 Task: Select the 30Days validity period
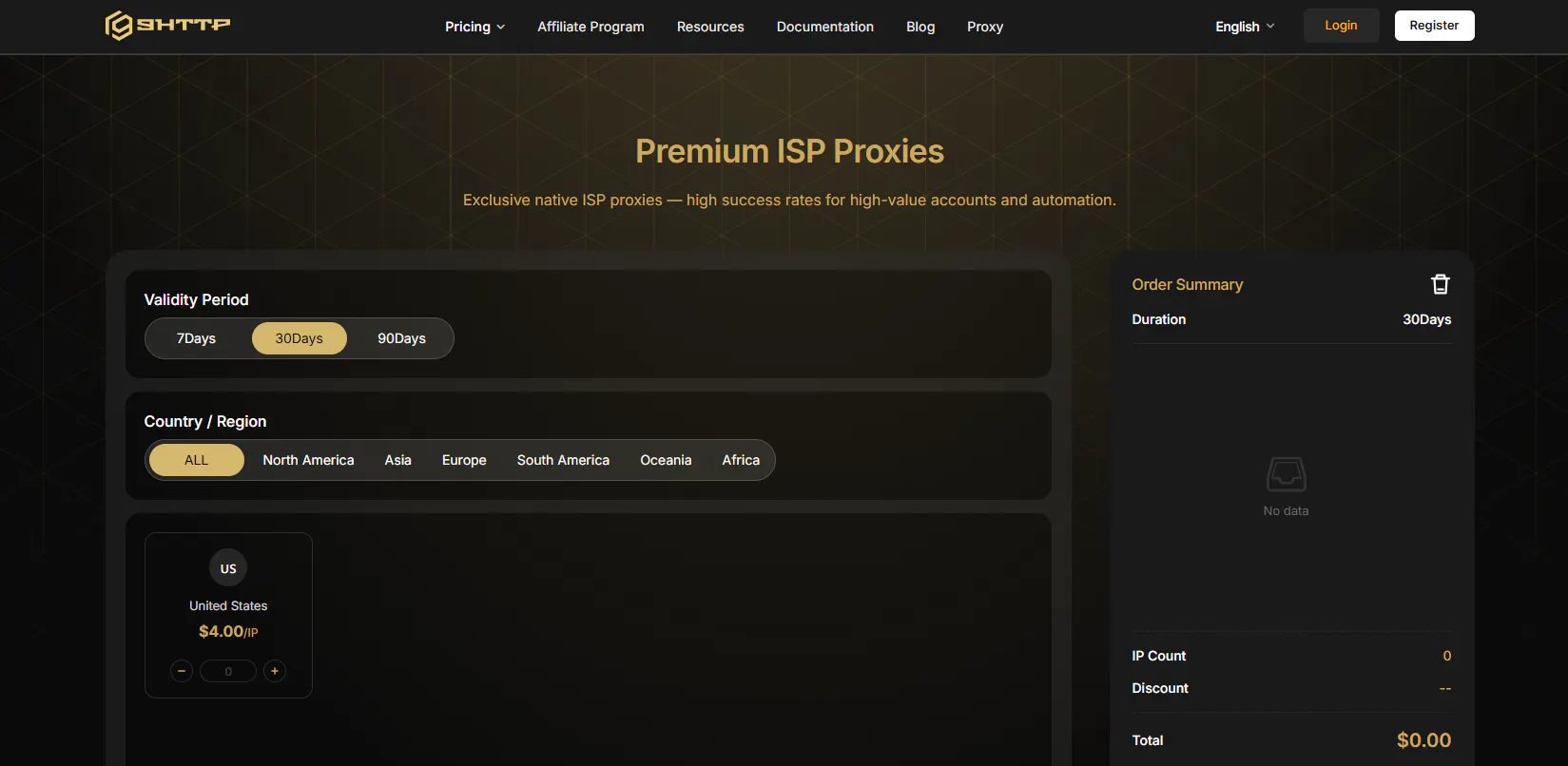click(300, 338)
